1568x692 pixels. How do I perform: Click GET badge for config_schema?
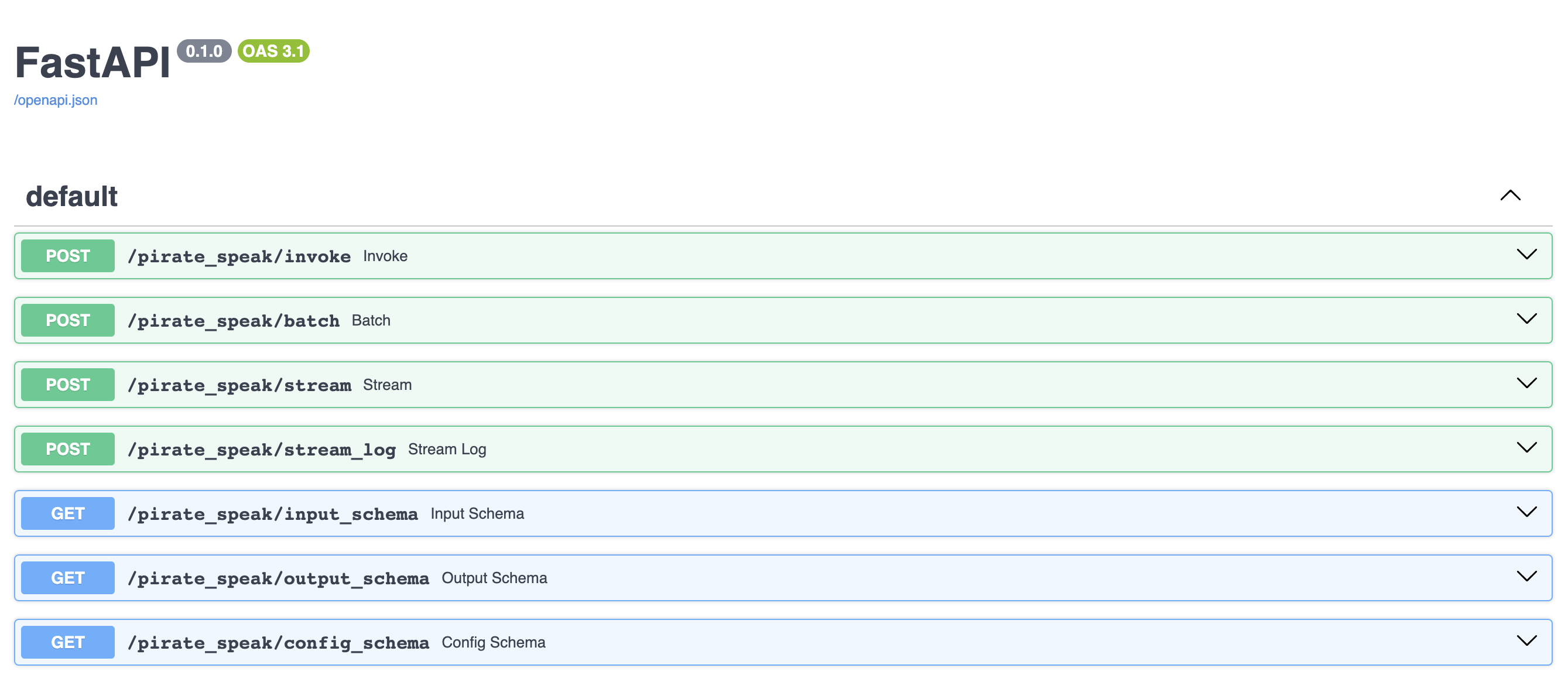tap(67, 643)
